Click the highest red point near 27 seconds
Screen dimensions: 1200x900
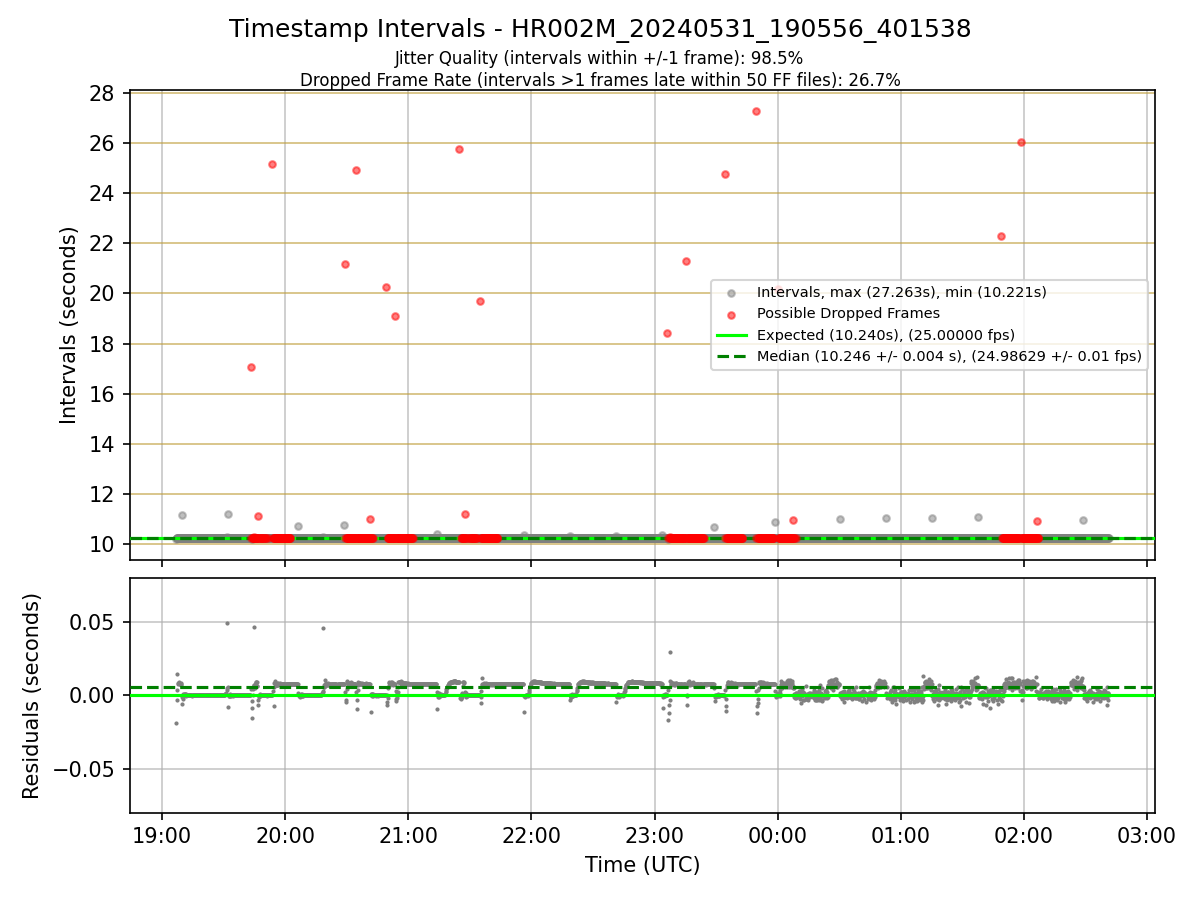pyautogui.click(x=756, y=111)
